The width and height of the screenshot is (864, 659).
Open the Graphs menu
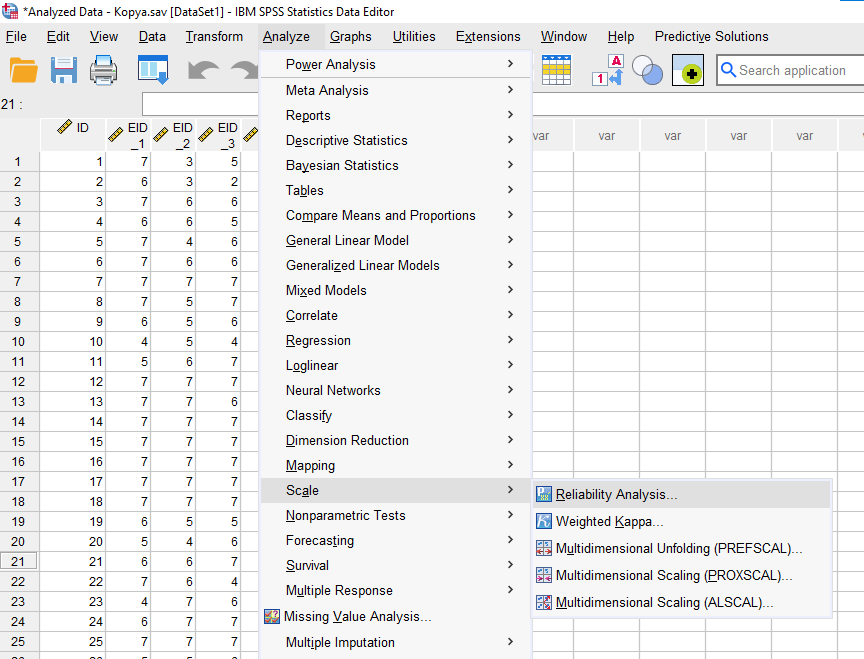[350, 37]
